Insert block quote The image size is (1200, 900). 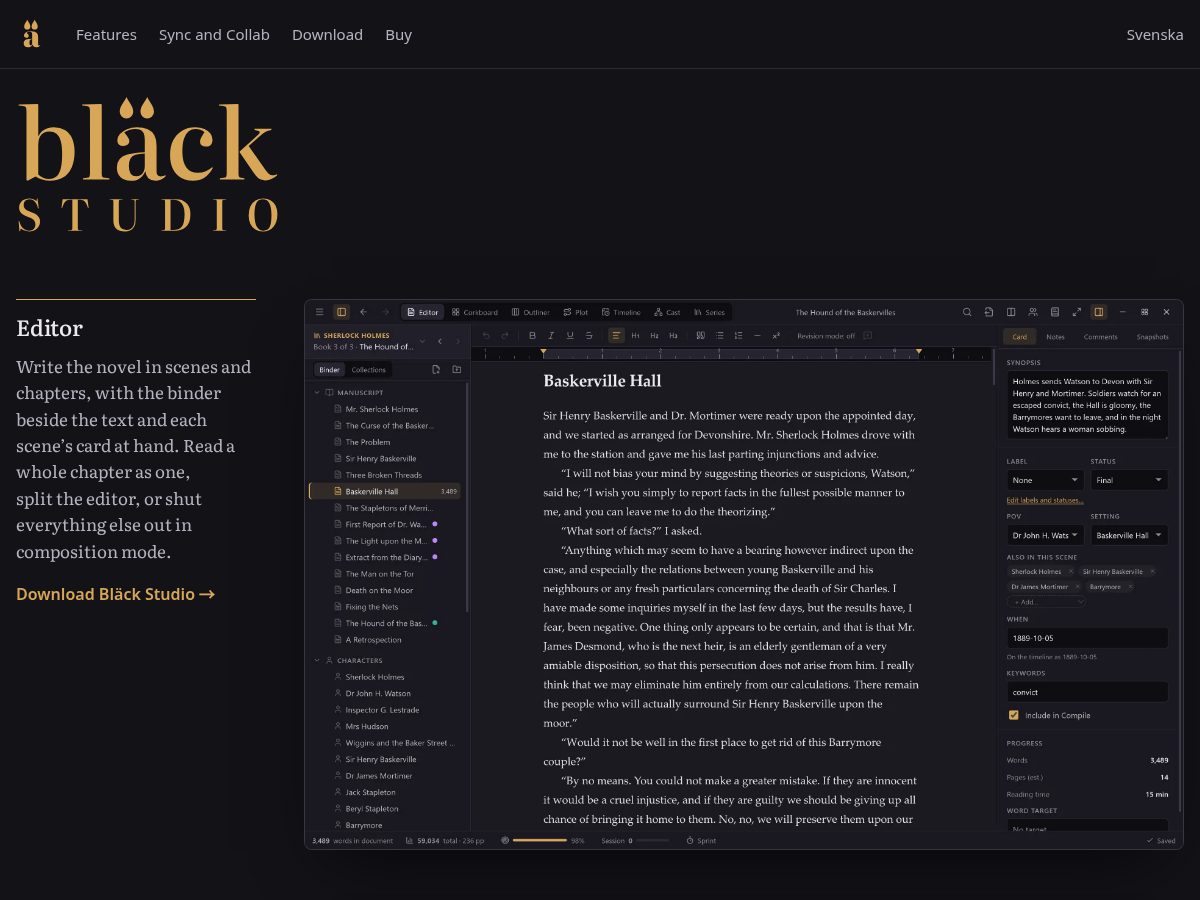[700, 335]
